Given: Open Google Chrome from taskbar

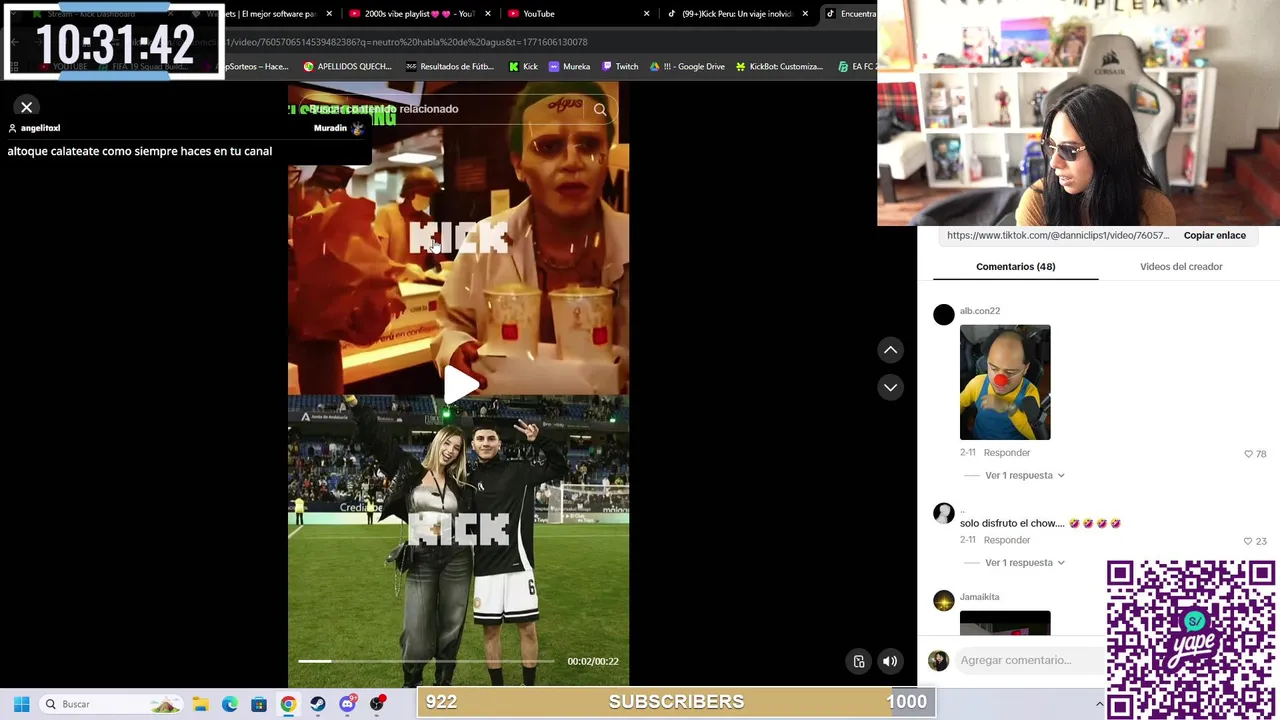Looking at the screenshot, I should point(288,704).
